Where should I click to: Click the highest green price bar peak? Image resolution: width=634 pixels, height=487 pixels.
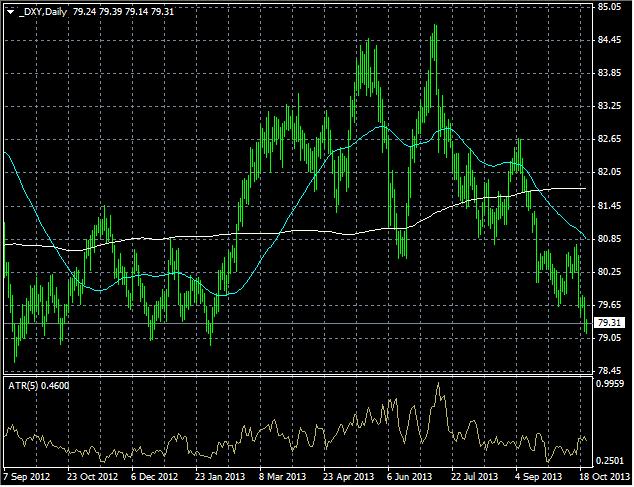click(434, 28)
